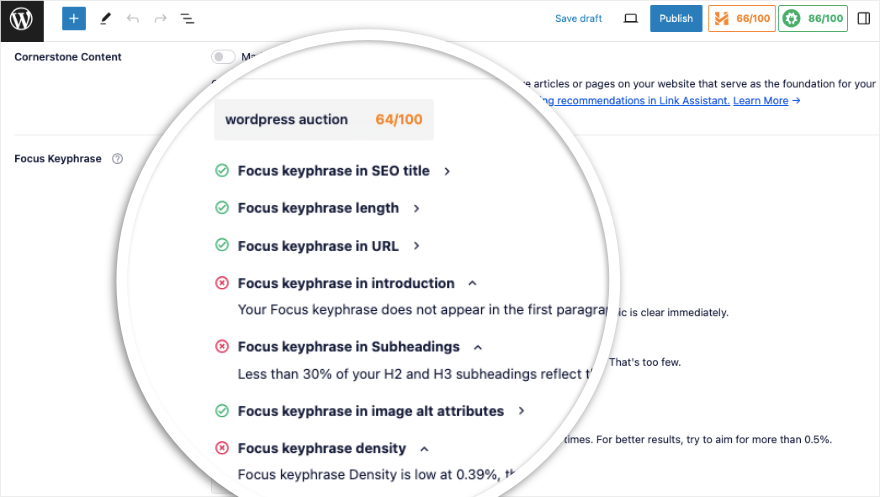Collapse Focus keyphrase density

[424, 449]
